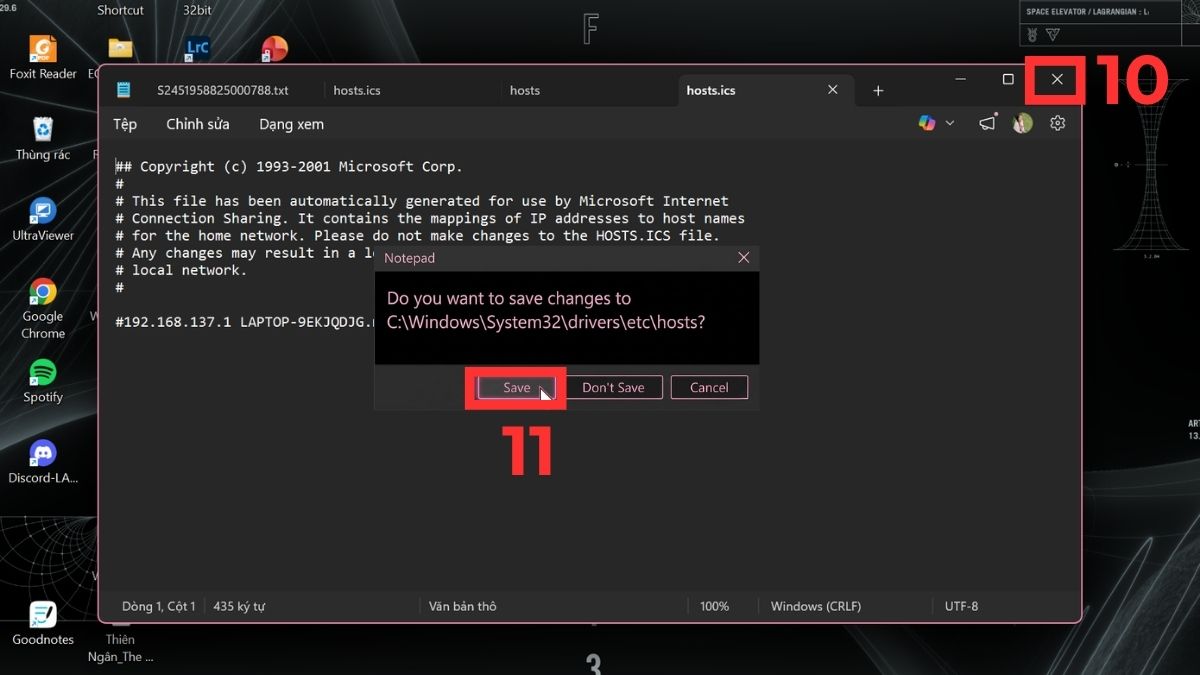The height and width of the screenshot is (675, 1200).
Task: Close the active hosts.ics tab
Action: 833,90
